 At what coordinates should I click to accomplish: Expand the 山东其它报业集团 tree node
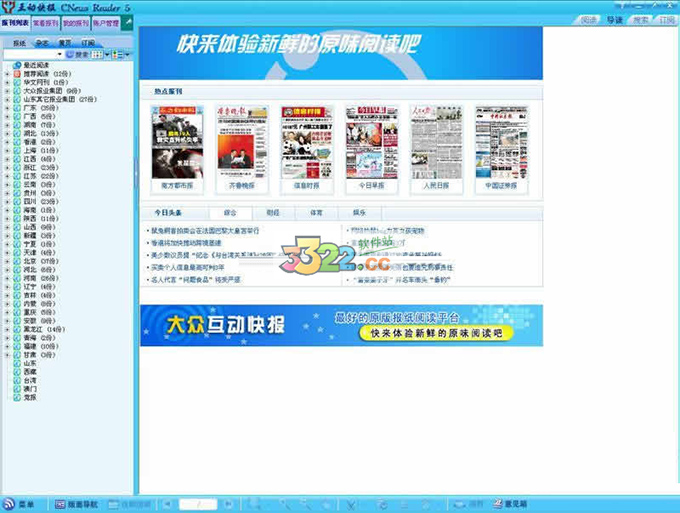coord(7,99)
